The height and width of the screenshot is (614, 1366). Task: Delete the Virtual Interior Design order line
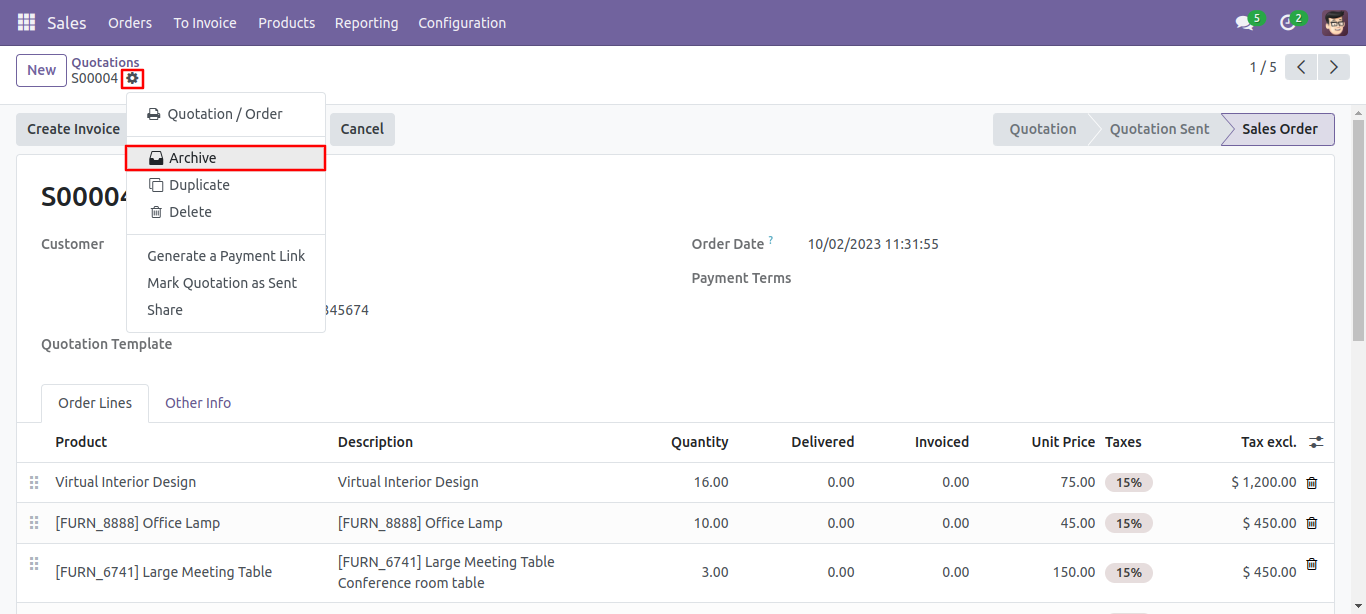(1312, 482)
